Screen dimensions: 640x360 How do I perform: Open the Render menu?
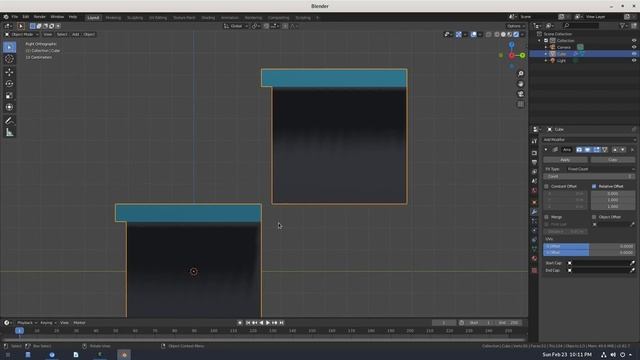pos(40,17)
